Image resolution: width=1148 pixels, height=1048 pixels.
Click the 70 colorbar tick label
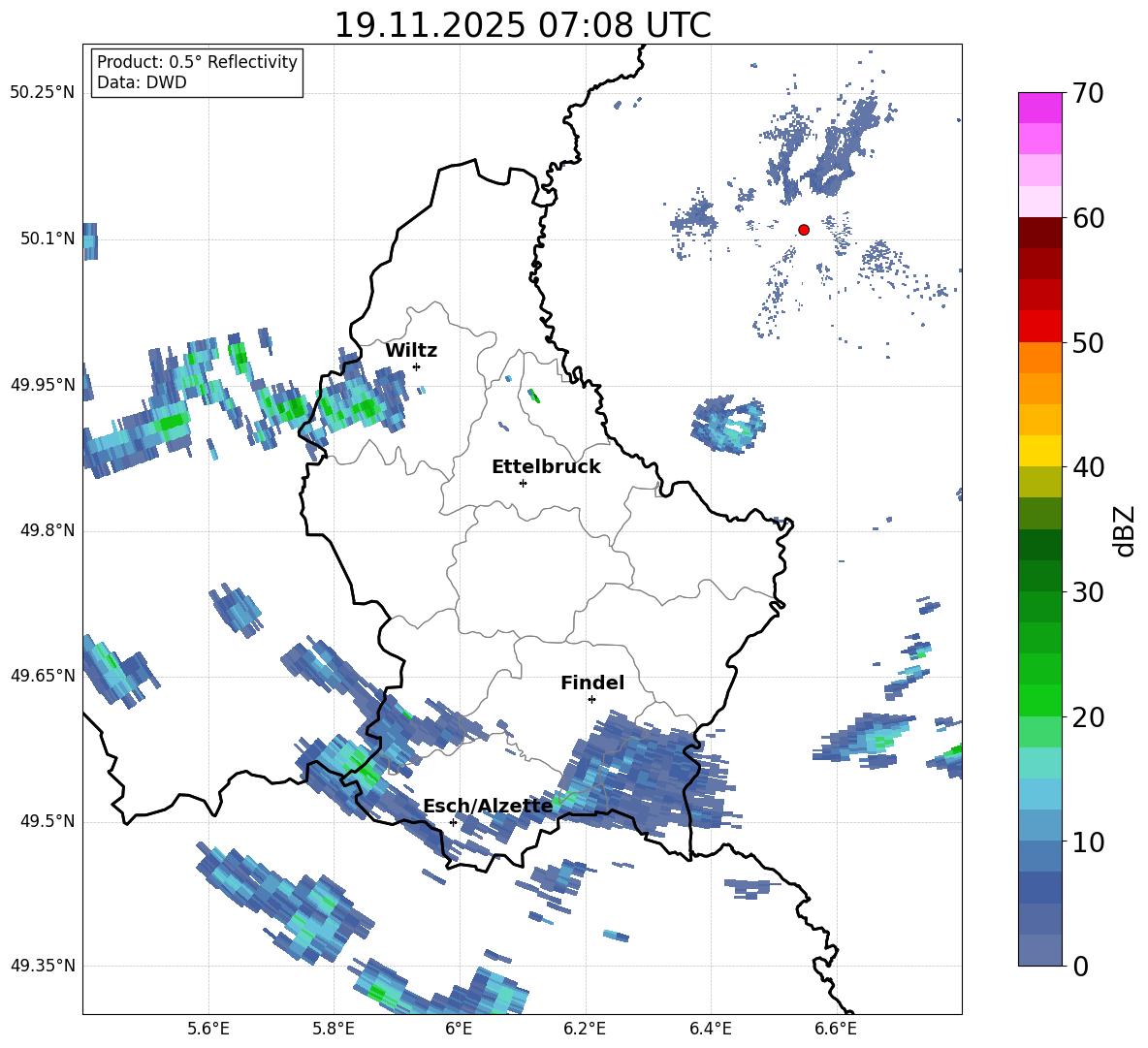click(1088, 93)
